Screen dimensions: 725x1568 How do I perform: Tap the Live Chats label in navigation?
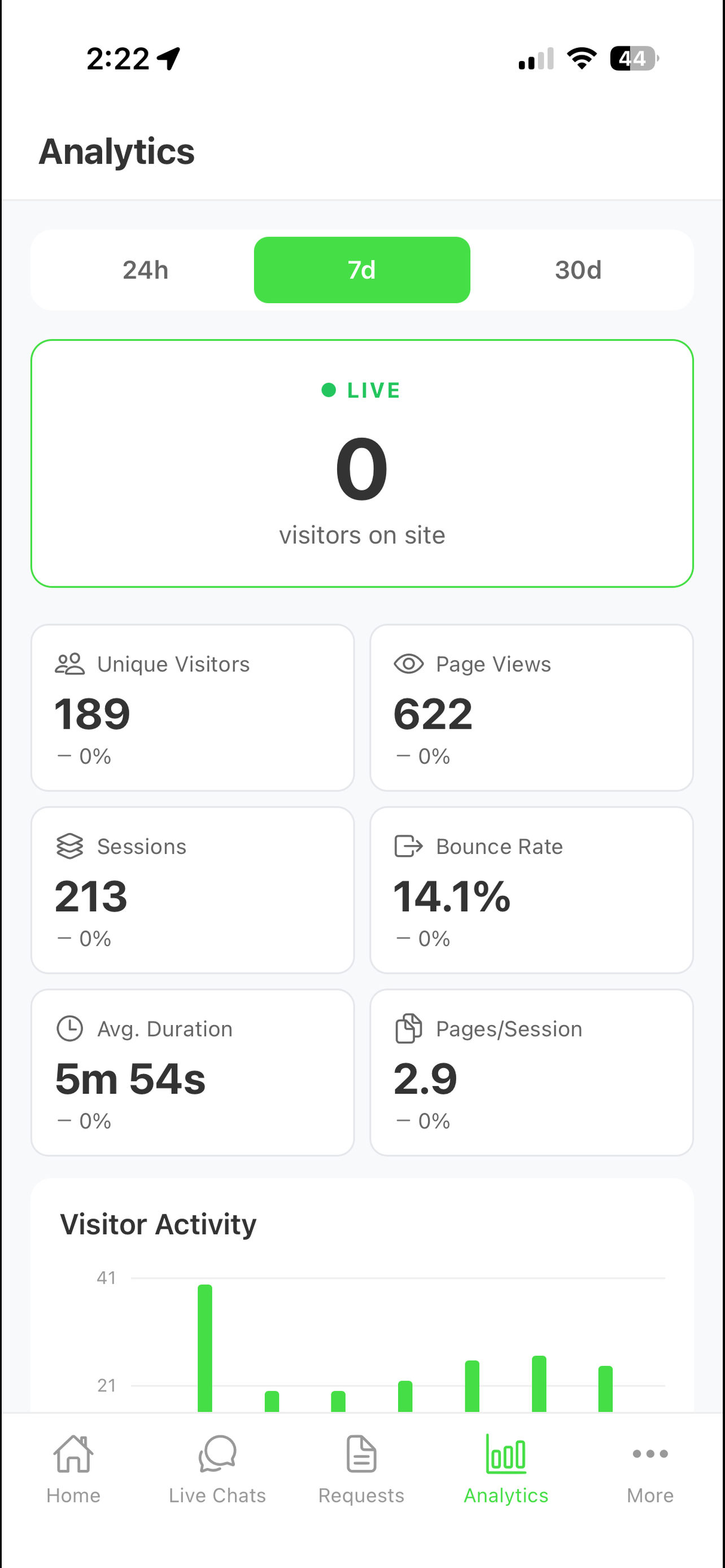click(x=217, y=1496)
